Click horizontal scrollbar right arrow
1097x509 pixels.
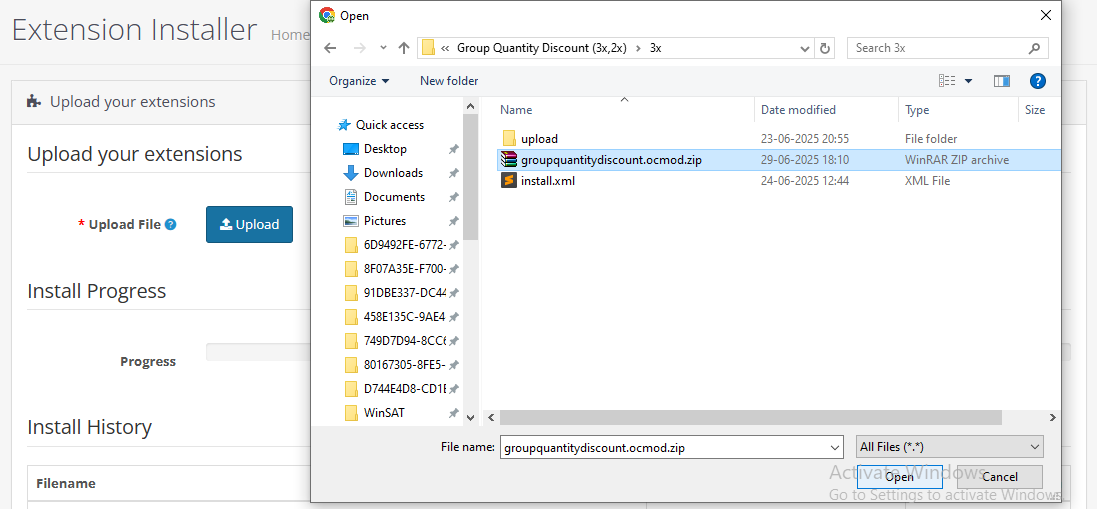tap(1053, 417)
